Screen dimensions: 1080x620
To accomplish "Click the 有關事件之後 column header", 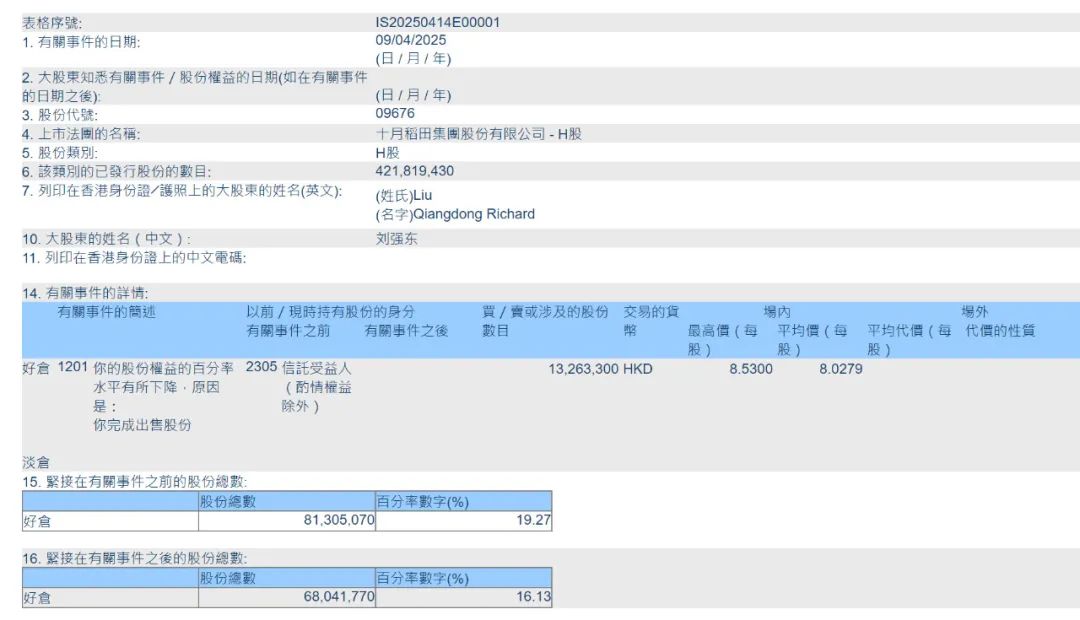I will [406, 331].
